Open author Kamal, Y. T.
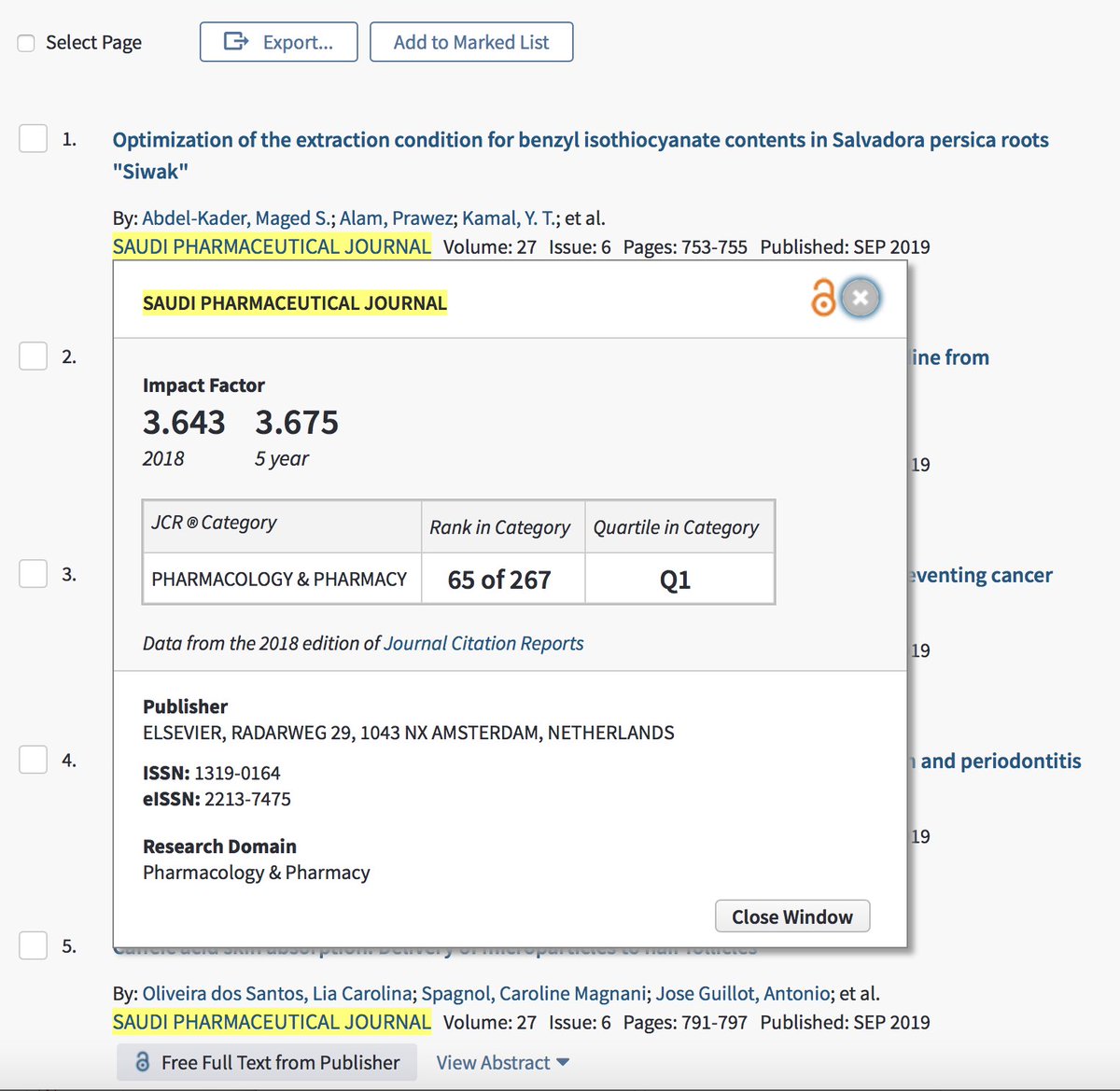The width and height of the screenshot is (1120, 1091). [x=509, y=218]
